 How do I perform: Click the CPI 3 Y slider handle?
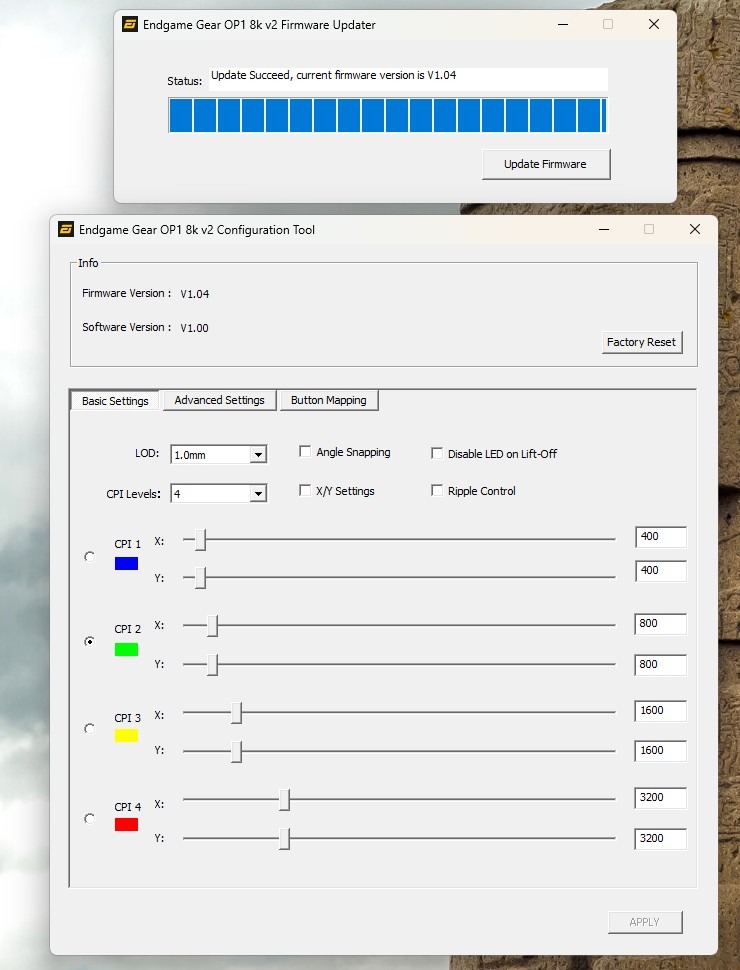pyautogui.click(x=236, y=752)
